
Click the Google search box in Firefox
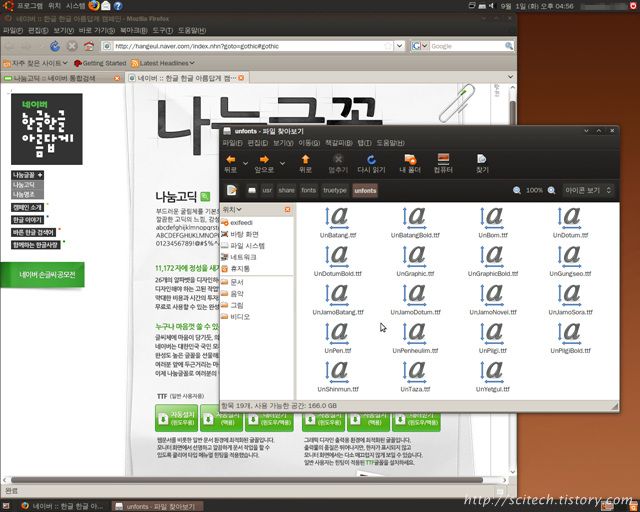pyautogui.click(x=467, y=46)
